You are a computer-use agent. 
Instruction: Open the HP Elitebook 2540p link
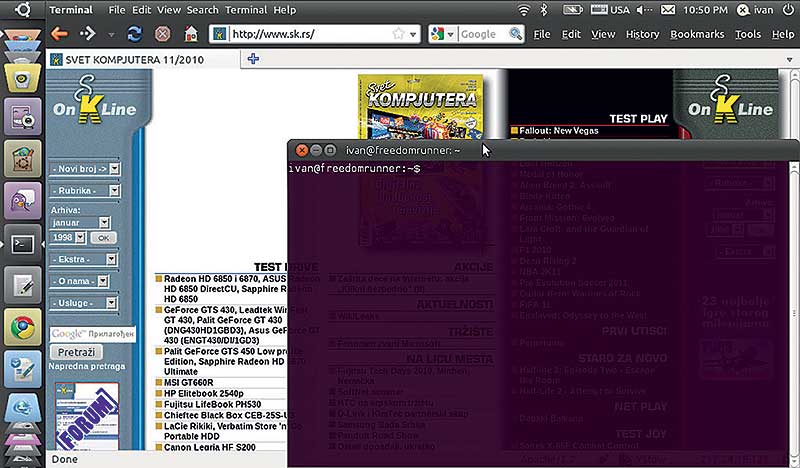click(204, 393)
